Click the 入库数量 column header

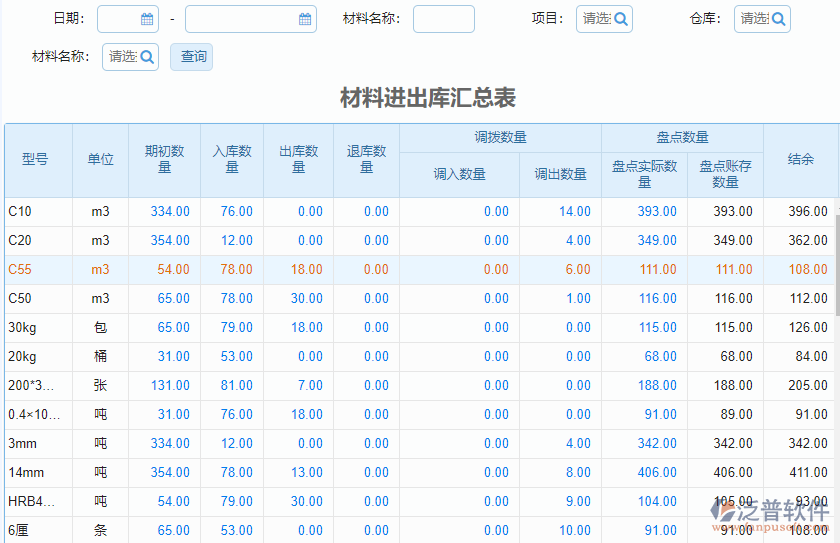232,160
